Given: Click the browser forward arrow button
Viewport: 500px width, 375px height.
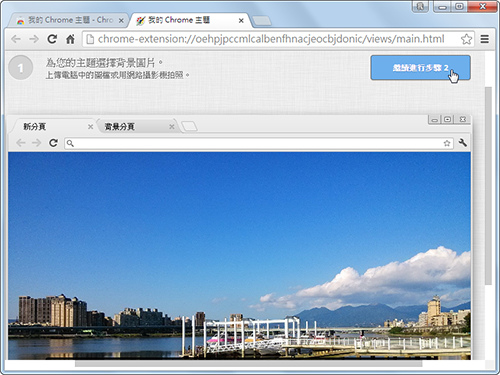Looking at the screenshot, I should [34, 39].
